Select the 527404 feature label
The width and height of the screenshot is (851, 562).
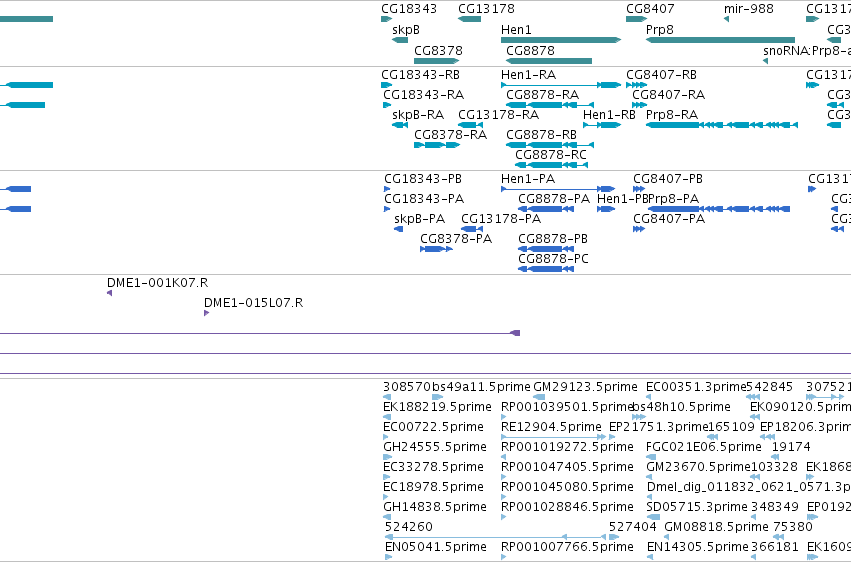click(x=633, y=527)
